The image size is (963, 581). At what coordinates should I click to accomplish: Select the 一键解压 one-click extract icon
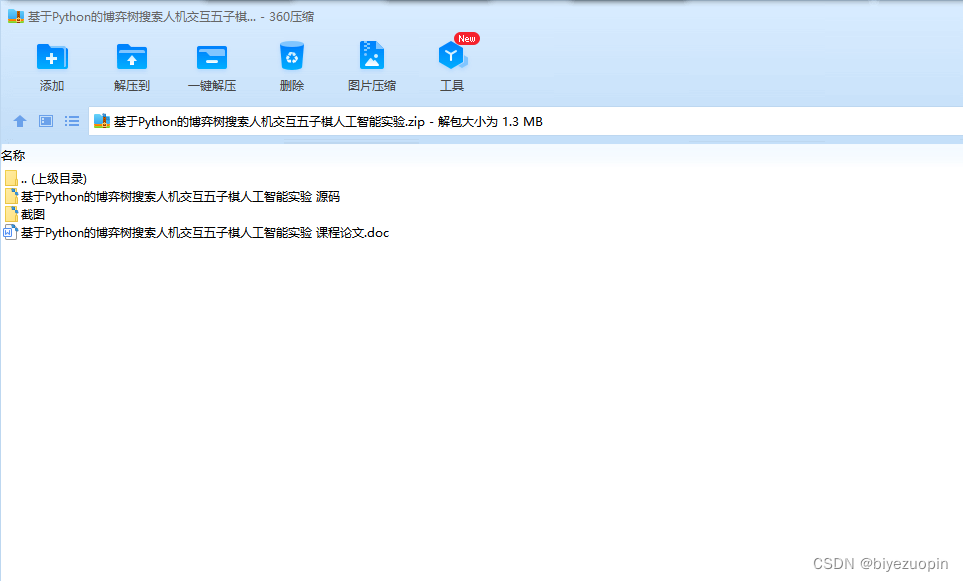point(211,60)
